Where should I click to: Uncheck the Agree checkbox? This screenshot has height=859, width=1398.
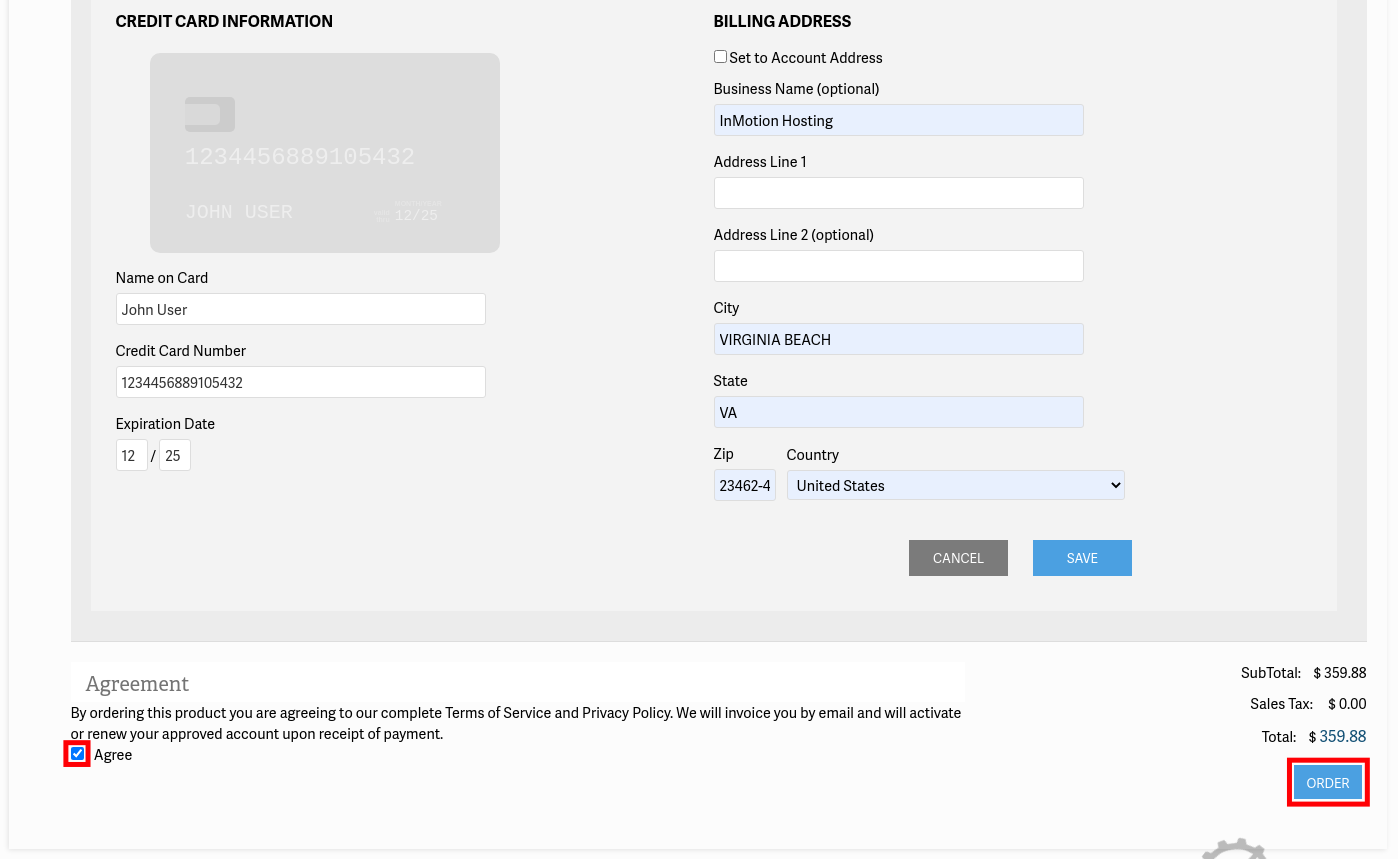78,754
